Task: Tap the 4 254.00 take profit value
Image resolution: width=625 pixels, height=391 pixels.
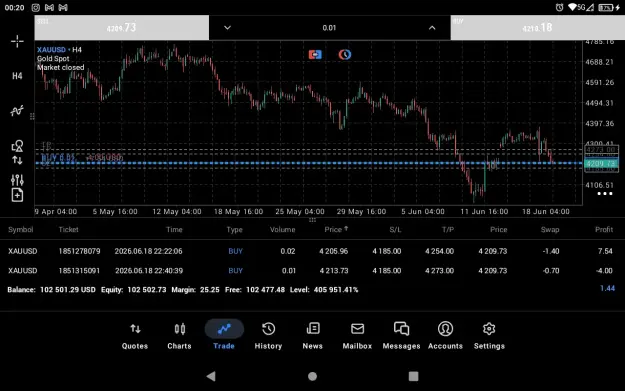Action: point(439,251)
